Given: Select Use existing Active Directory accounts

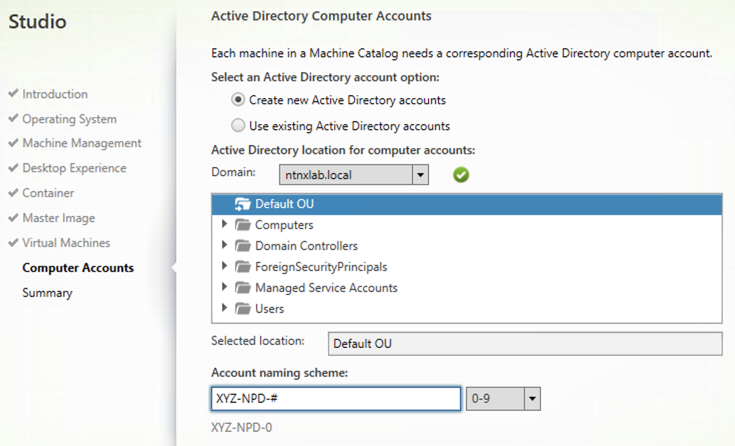Looking at the screenshot, I should 238,125.
